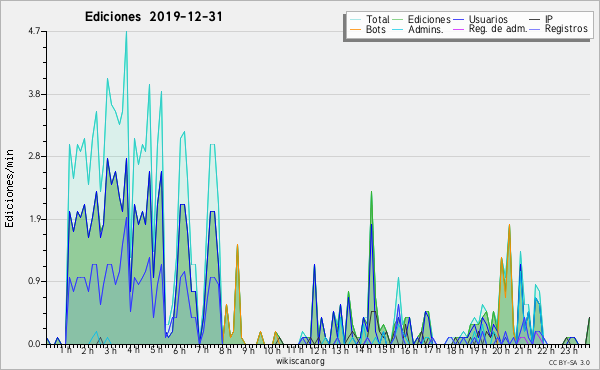Click the y-axis label 'Ediciones/min'

pyautogui.click(x=9, y=188)
